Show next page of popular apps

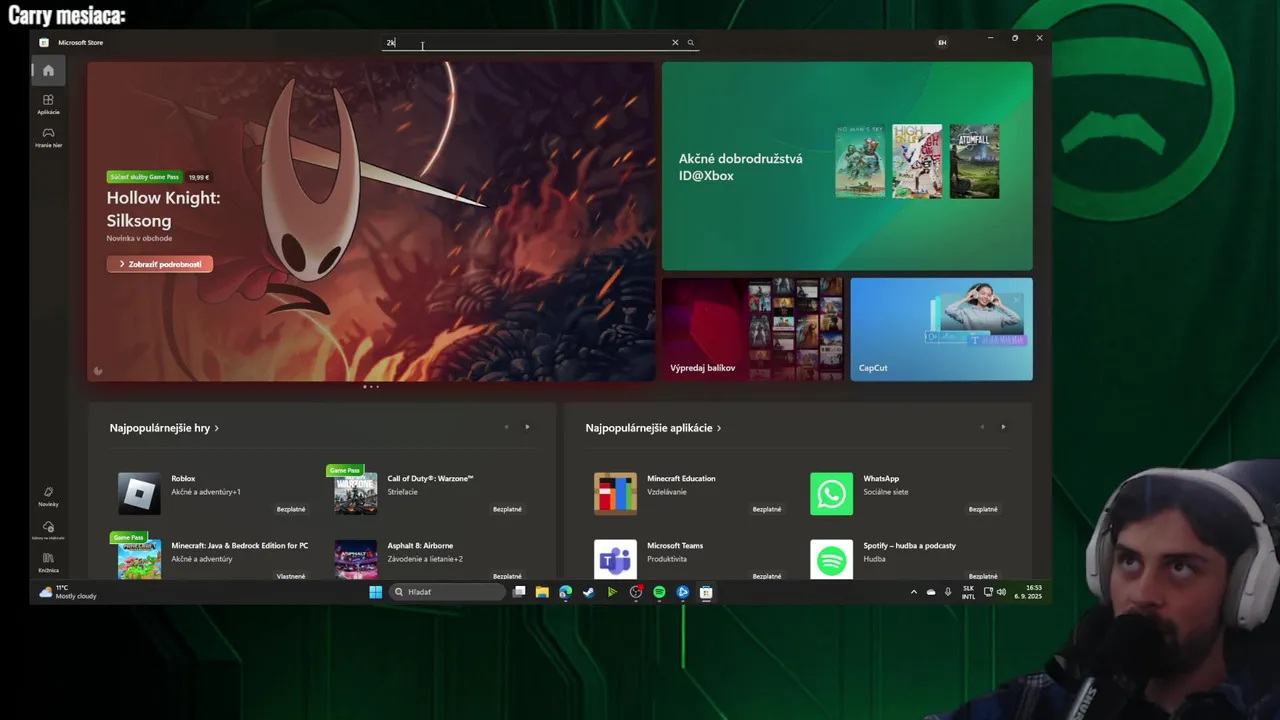(x=1003, y=427)
